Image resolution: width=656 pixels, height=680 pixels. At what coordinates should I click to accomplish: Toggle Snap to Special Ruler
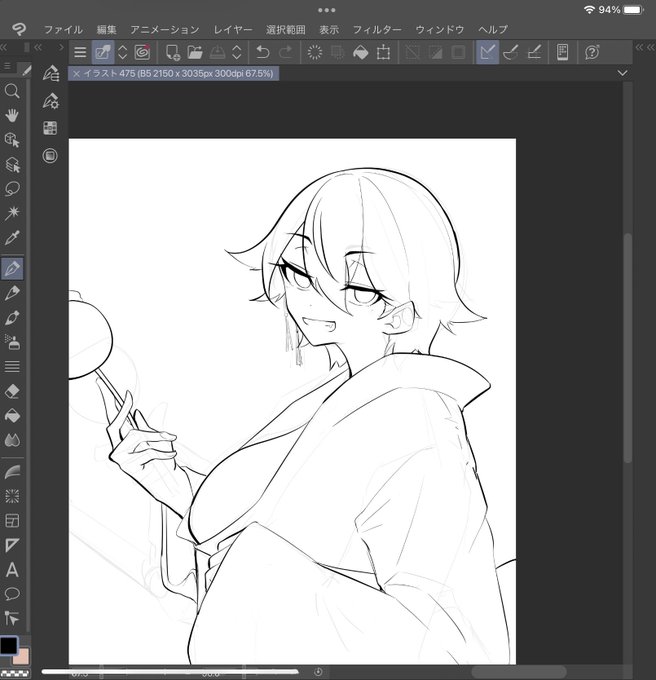(x=511, y=52)
